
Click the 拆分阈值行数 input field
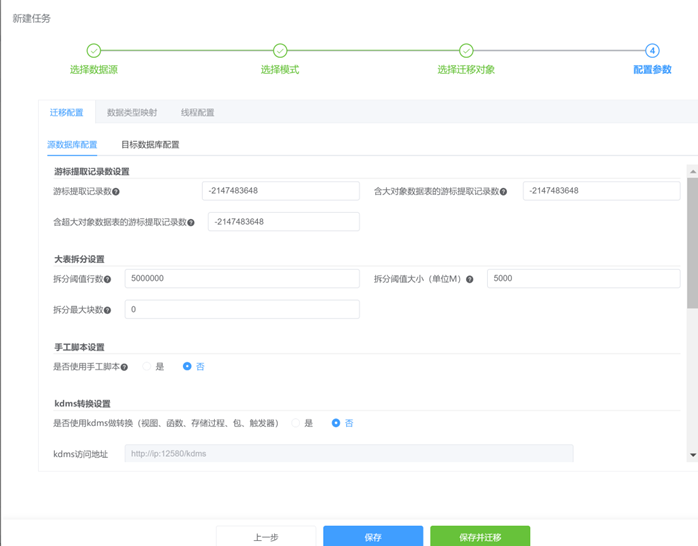click(241, 279)
